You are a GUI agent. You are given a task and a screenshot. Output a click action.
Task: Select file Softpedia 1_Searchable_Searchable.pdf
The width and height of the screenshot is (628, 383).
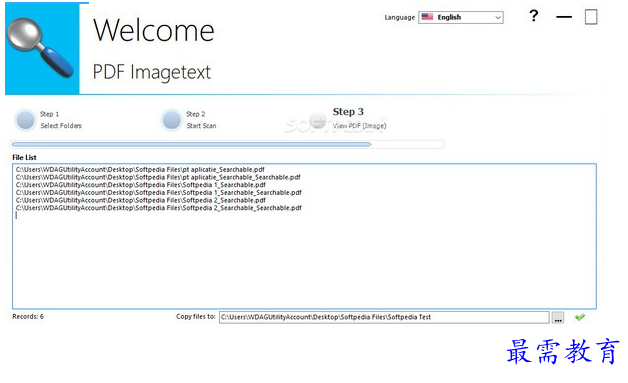[x=159, y=192]
